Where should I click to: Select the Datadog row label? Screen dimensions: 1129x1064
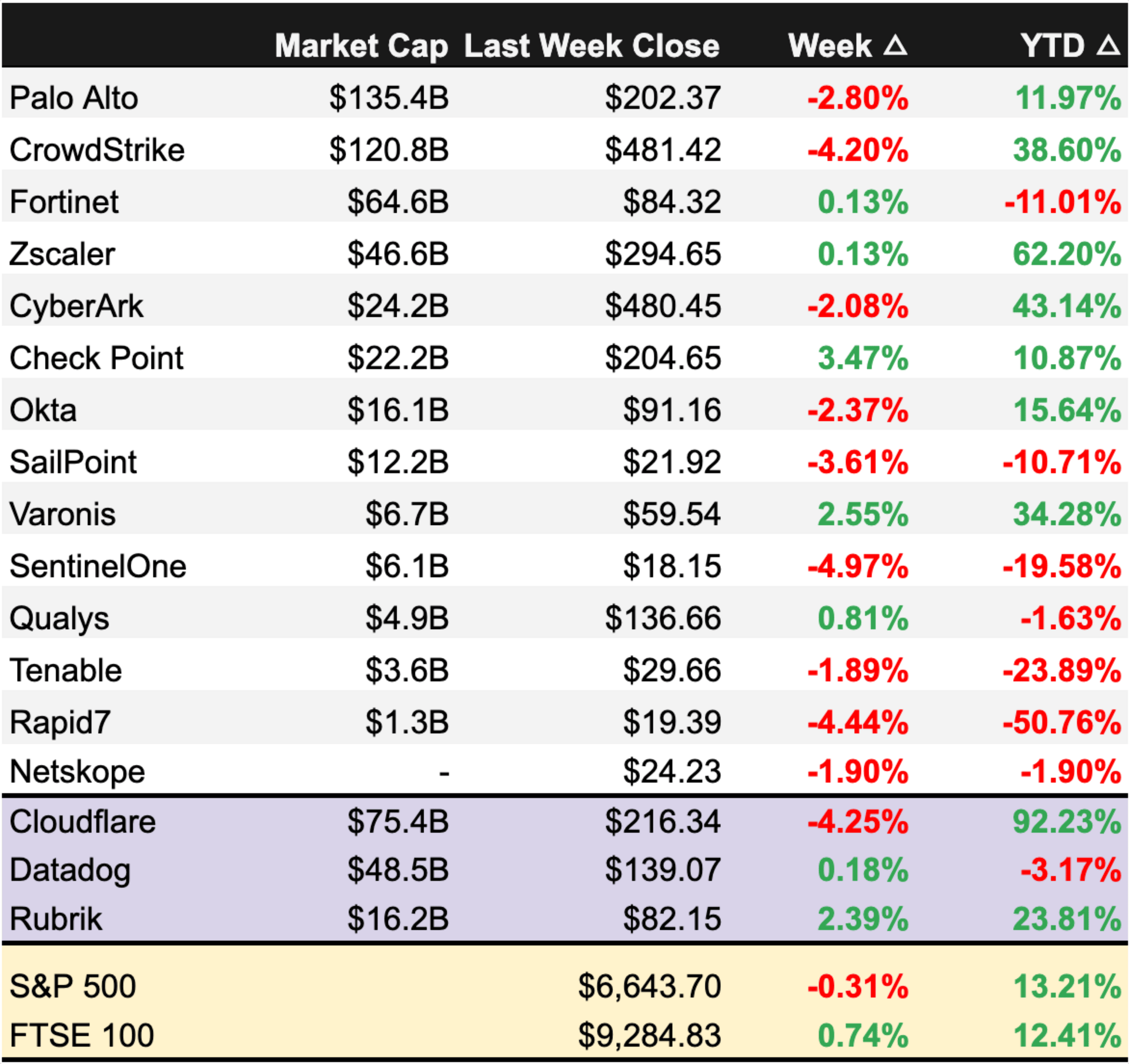coord(70,871)
